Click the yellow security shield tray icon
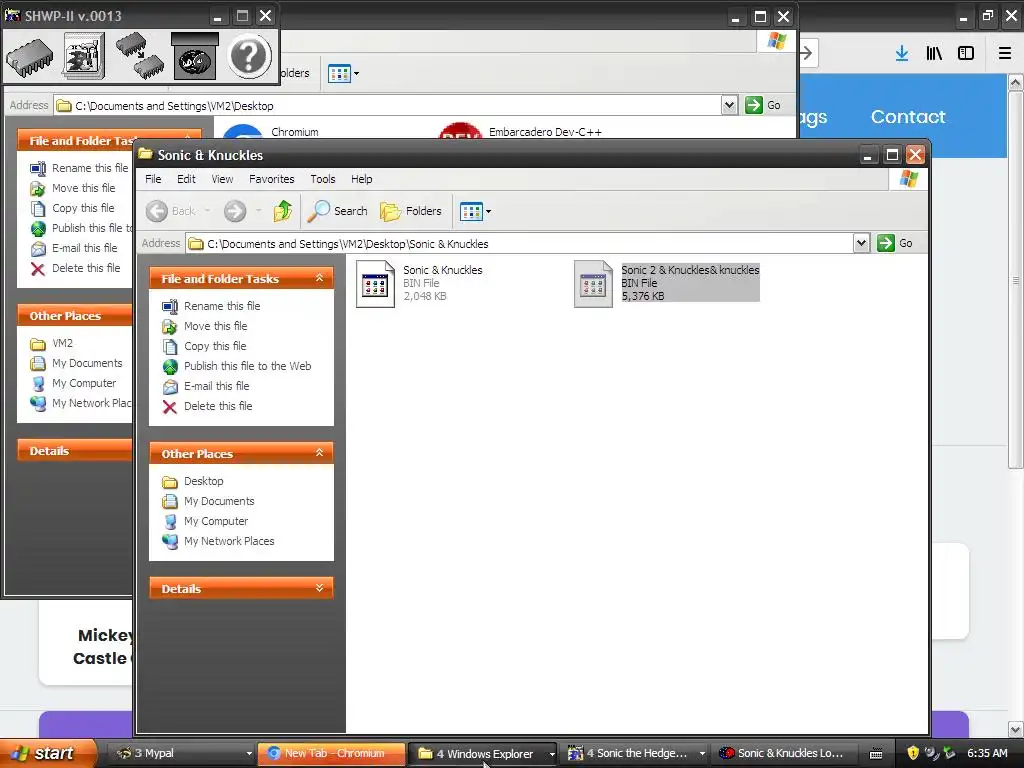Screen dimensions: 1024x768 tap(913, 754)
